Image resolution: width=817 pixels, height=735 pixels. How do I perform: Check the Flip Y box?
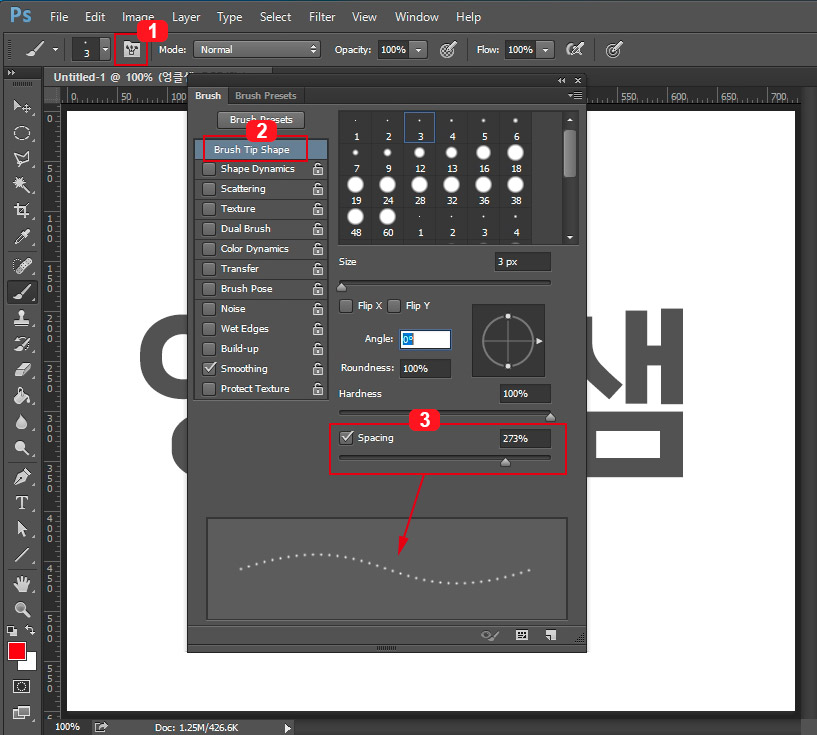click(394, 306)
